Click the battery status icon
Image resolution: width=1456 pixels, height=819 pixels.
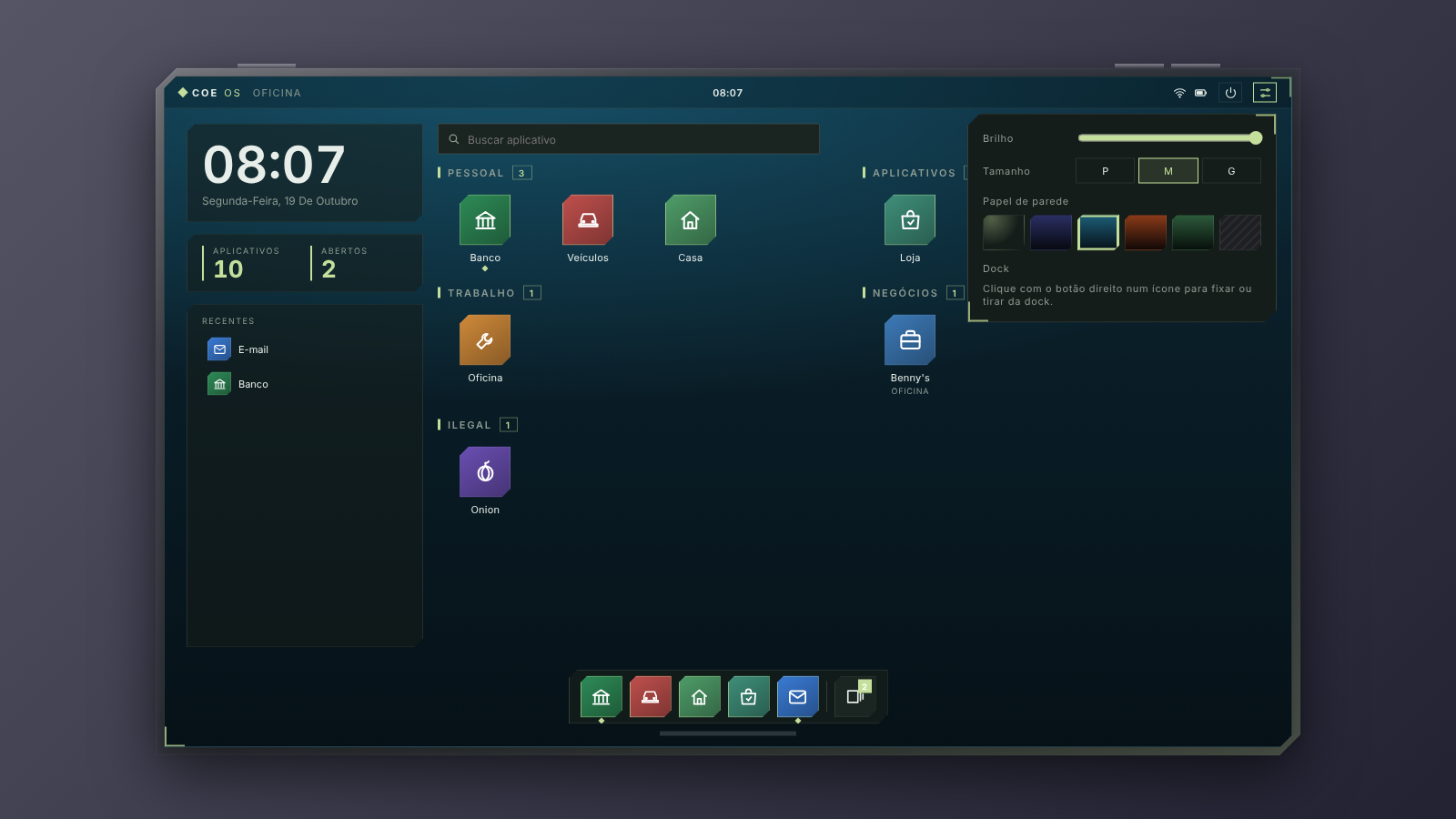[x=1201, y=93]
